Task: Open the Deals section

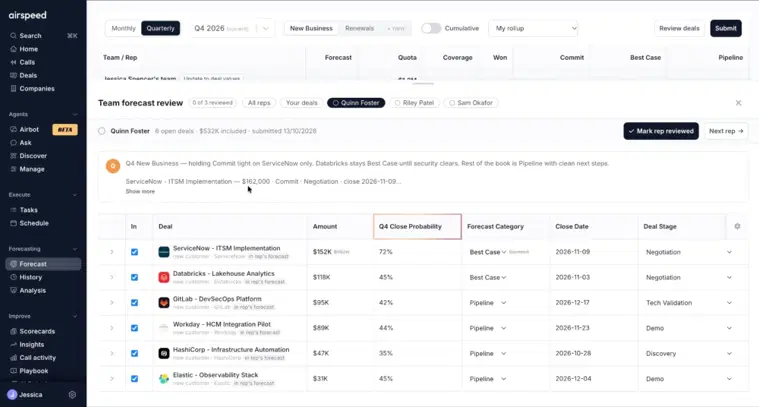Action: click(23, 75)
